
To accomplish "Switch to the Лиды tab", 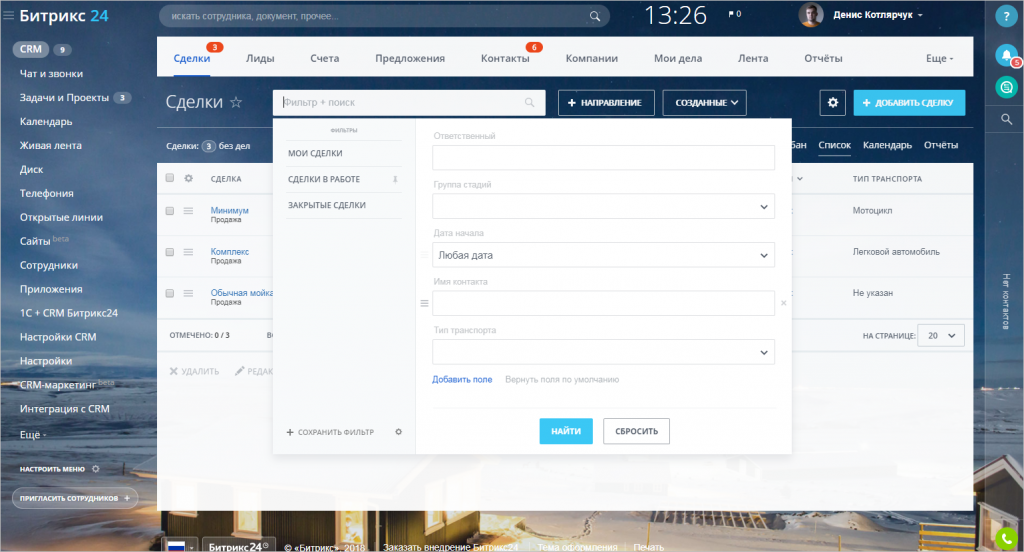I will 260,58.
